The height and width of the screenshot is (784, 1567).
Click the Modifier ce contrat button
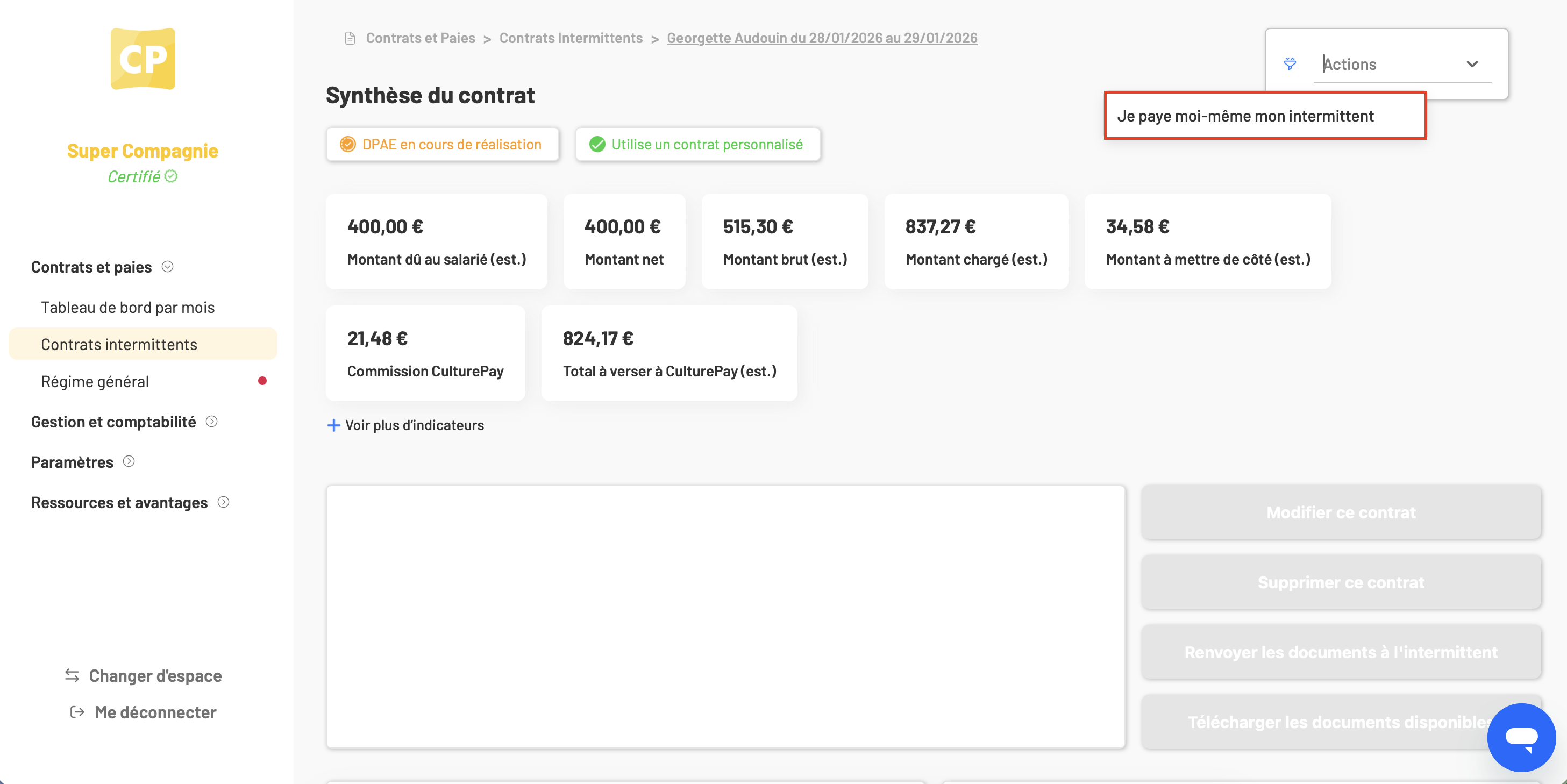(1341, 512)
